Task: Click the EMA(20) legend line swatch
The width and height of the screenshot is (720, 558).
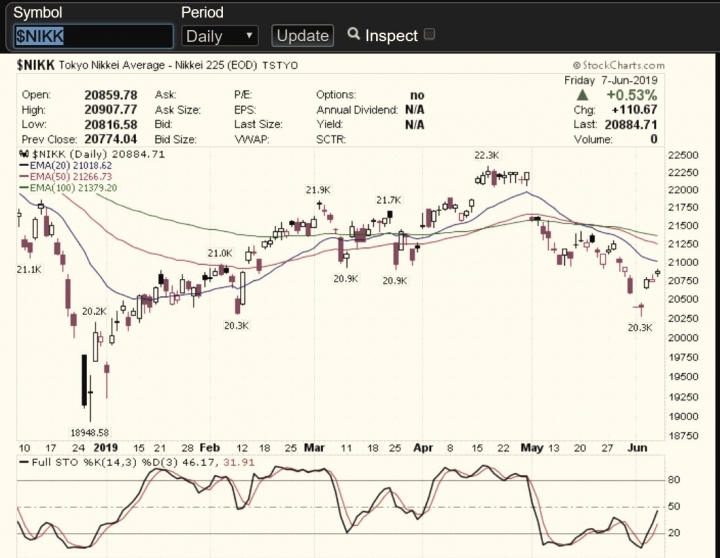Action: tap(24, 166)
